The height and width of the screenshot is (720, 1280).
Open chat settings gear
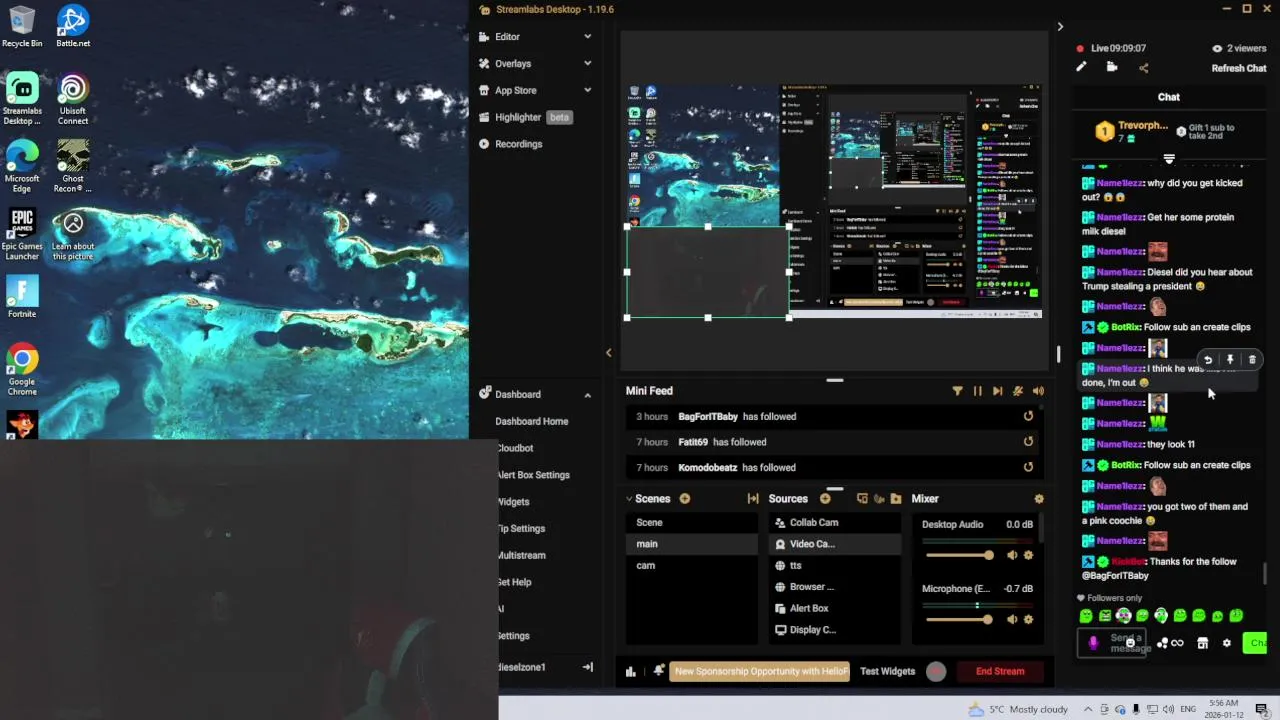[x=1227, y=643]
